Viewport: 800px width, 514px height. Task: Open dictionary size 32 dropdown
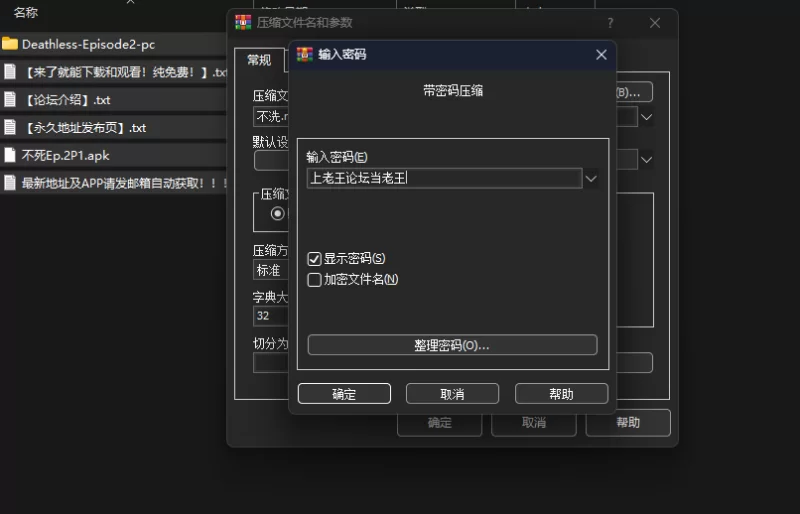[271, 316]
